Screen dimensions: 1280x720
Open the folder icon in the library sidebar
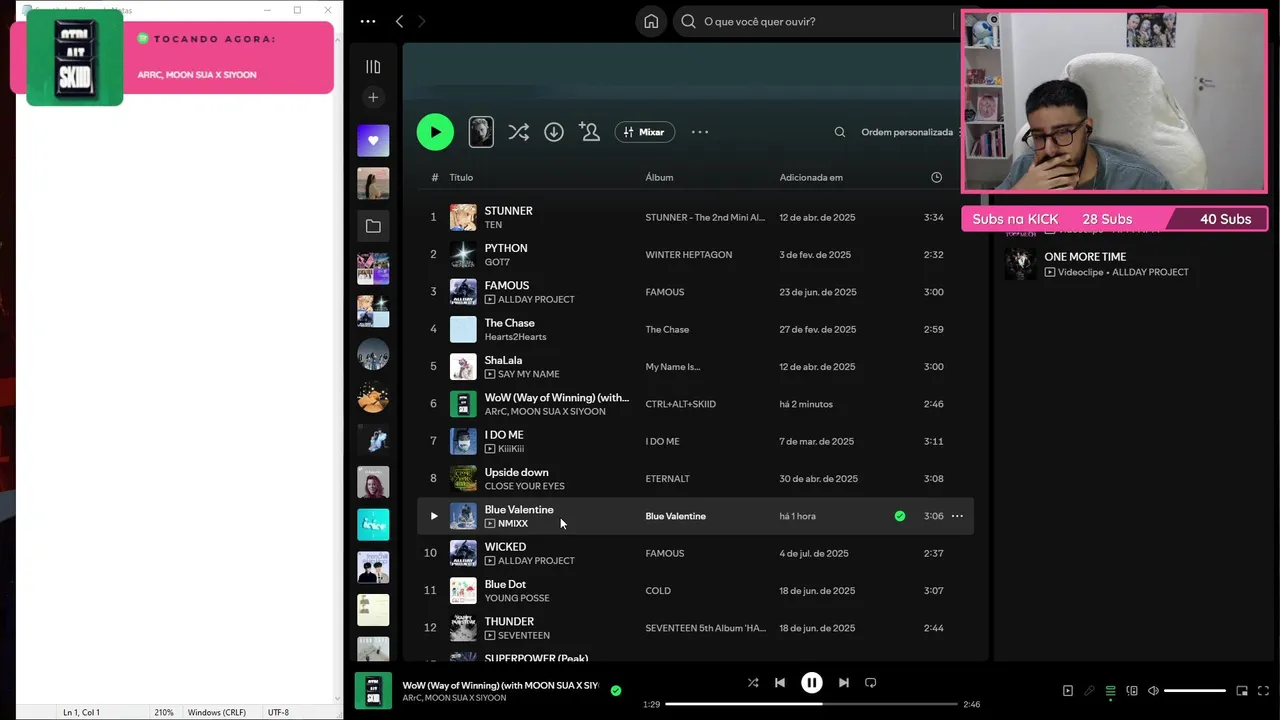[x=373, y=226]
